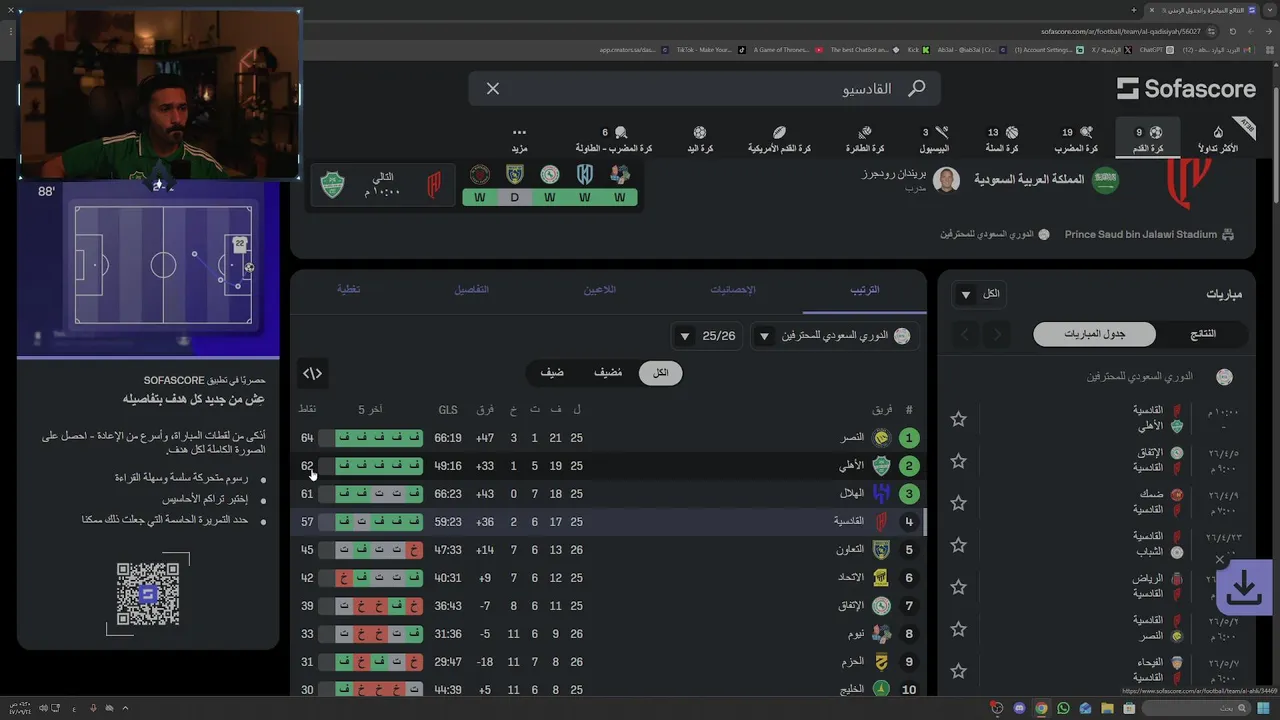Open coach بريندان رودجرز profile photo
The image size is (1280, 720).
click(946, 180)
